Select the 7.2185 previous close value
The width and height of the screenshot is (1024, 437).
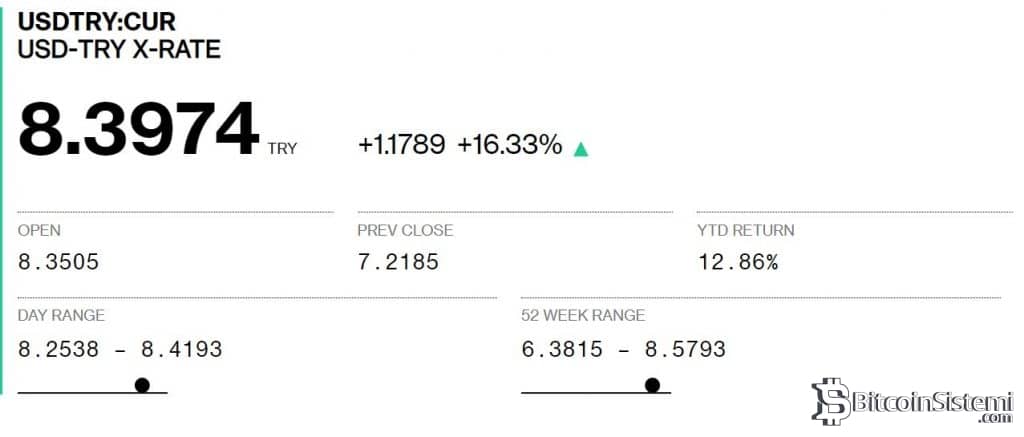tap(398, 262)
